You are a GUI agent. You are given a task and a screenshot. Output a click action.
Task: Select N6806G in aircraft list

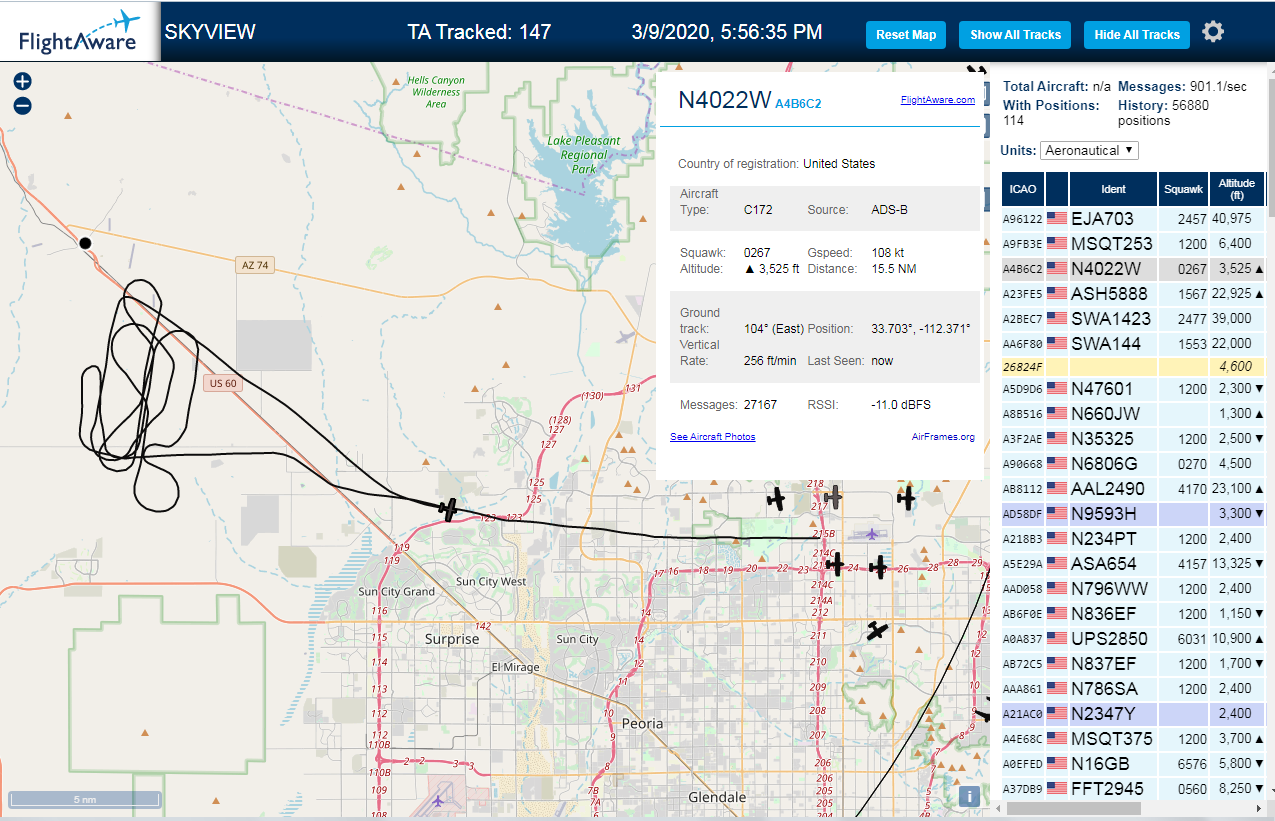coord(1134,463)
